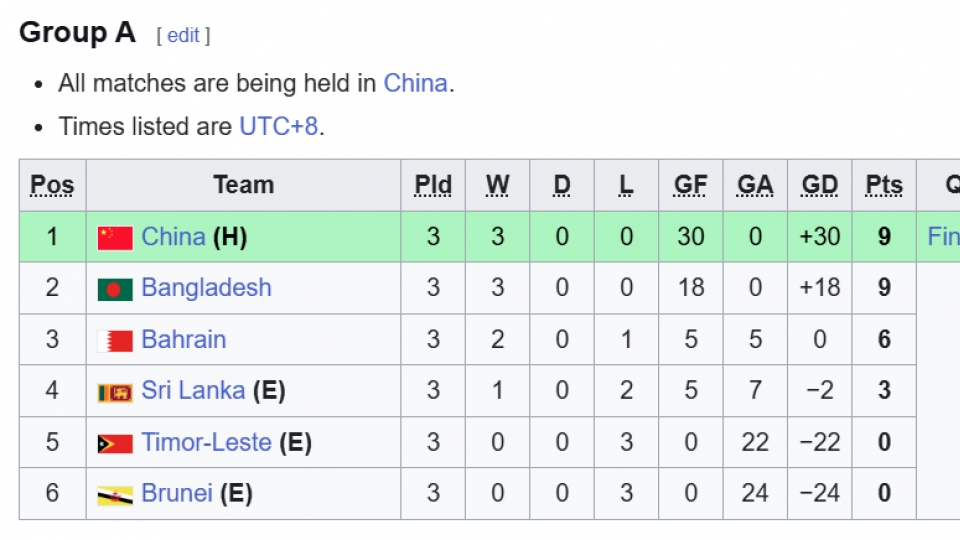Click the Bahrain flag icon
960x540 pixels.
115,341
